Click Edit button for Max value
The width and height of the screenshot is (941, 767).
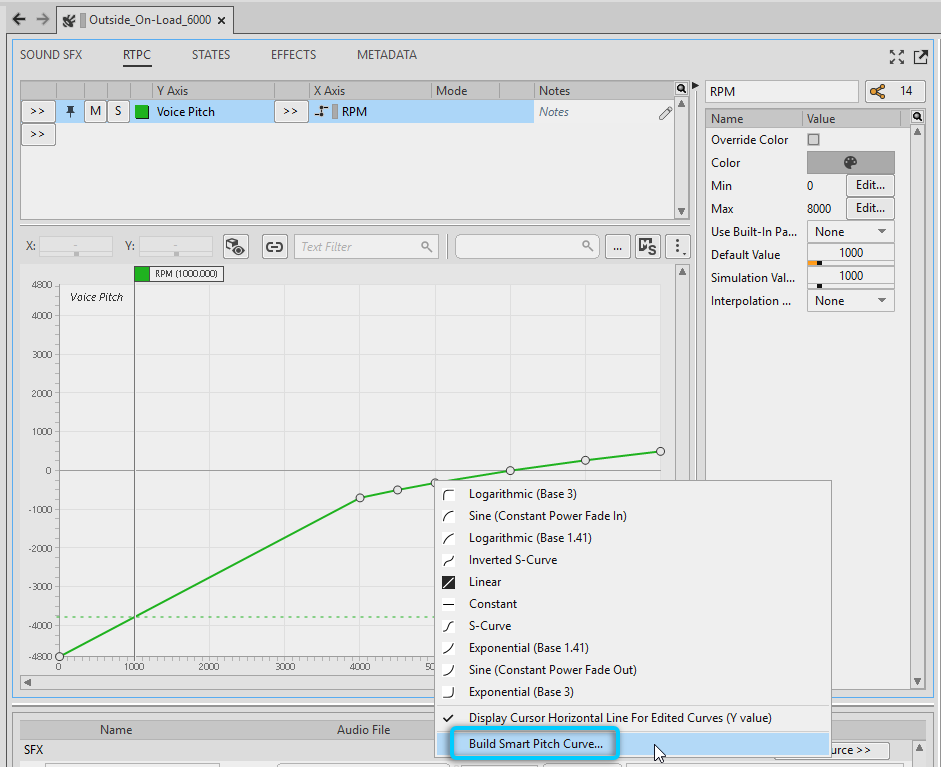click(869, 209)
